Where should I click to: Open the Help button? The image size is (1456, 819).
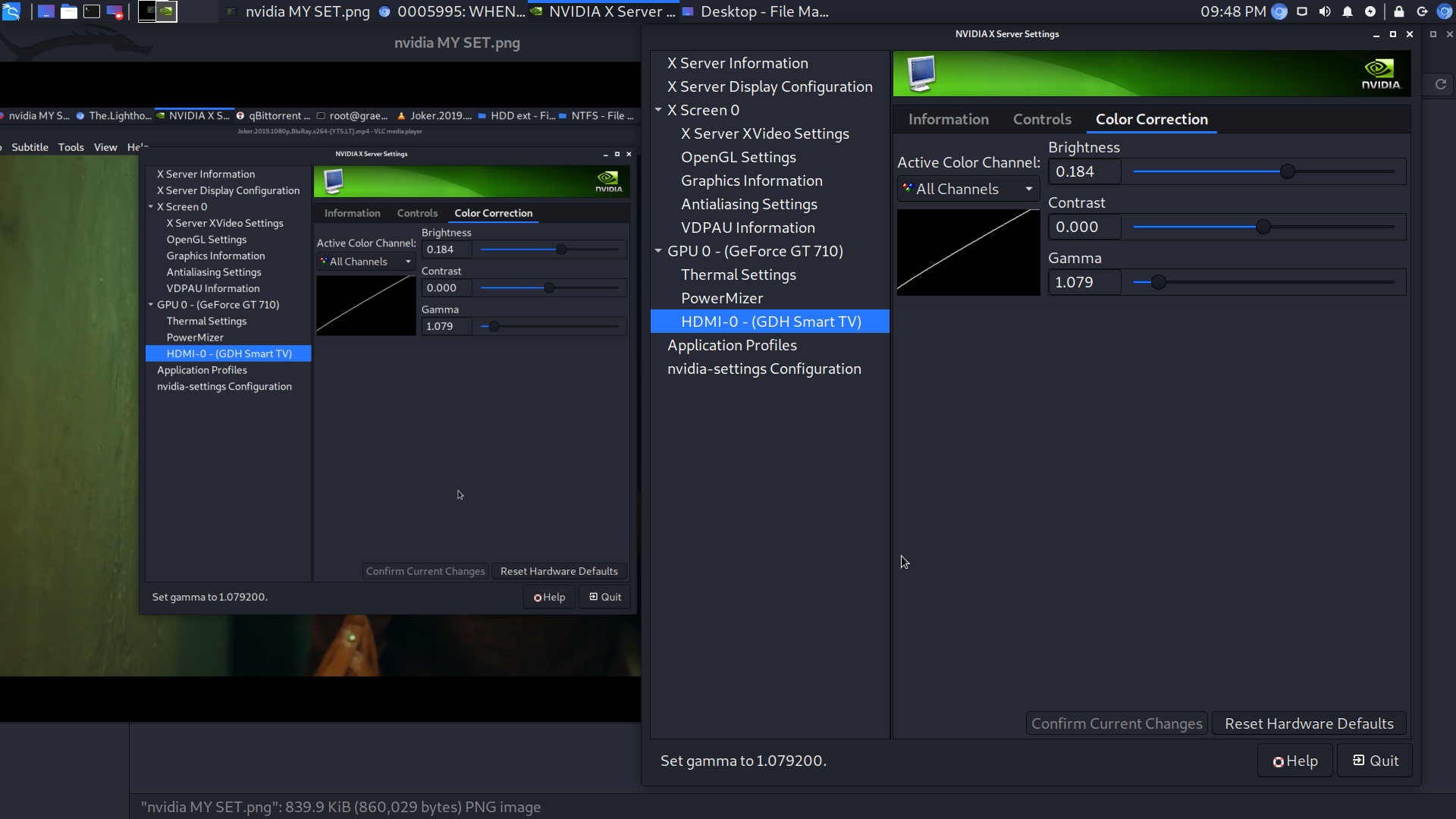pyautogui.click(x=1294, y=761)
